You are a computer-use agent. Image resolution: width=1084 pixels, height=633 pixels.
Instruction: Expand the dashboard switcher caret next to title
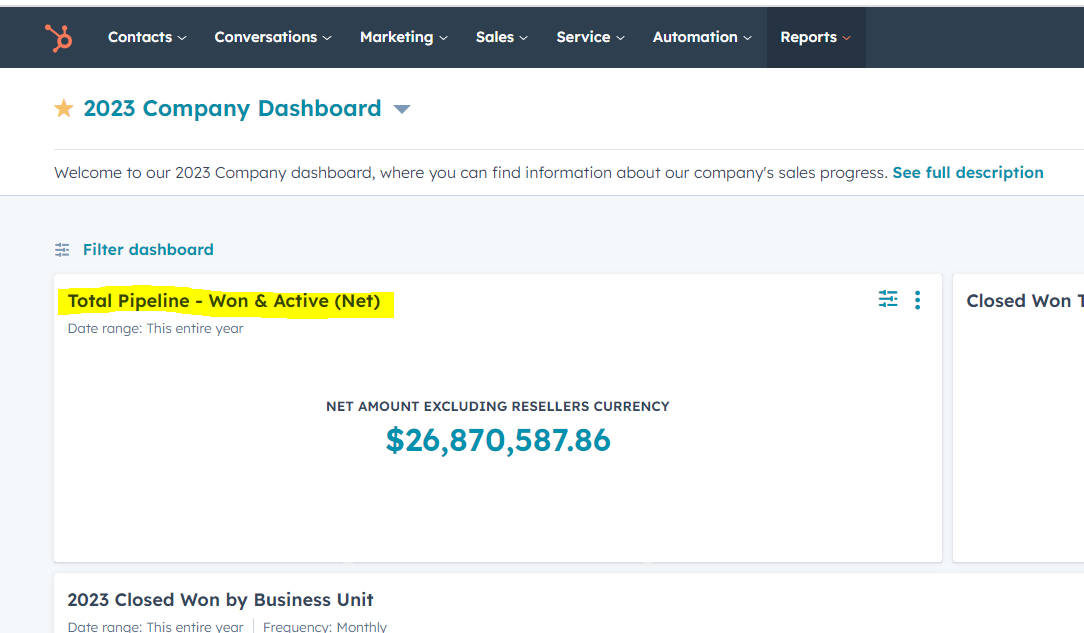[402, 109]
